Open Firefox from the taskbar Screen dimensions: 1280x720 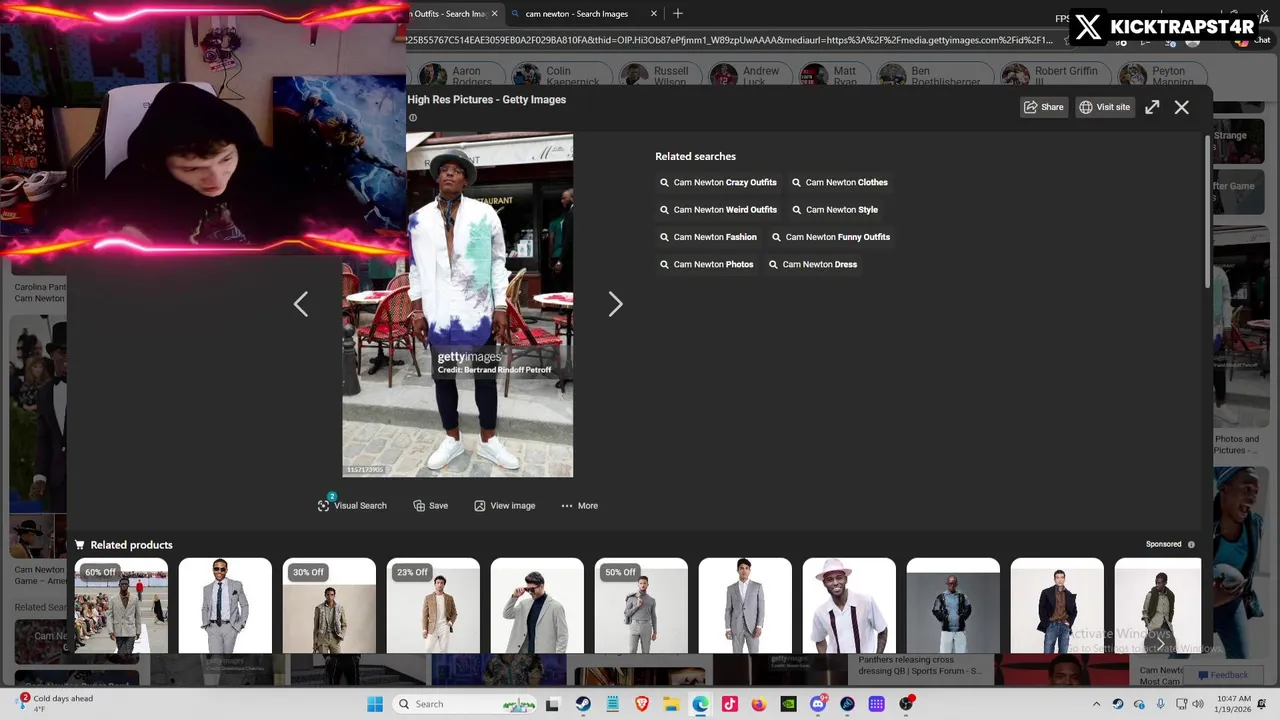point(759,704)
